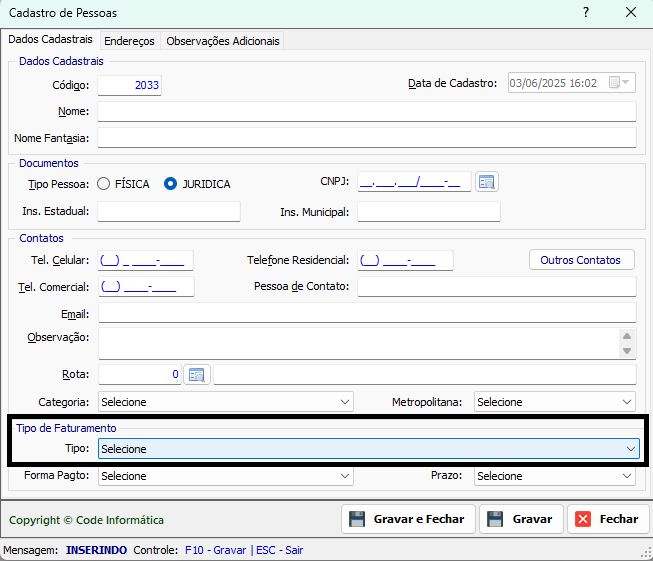
Task: Focus the Pessoa de Contato field
Action: 497,287
